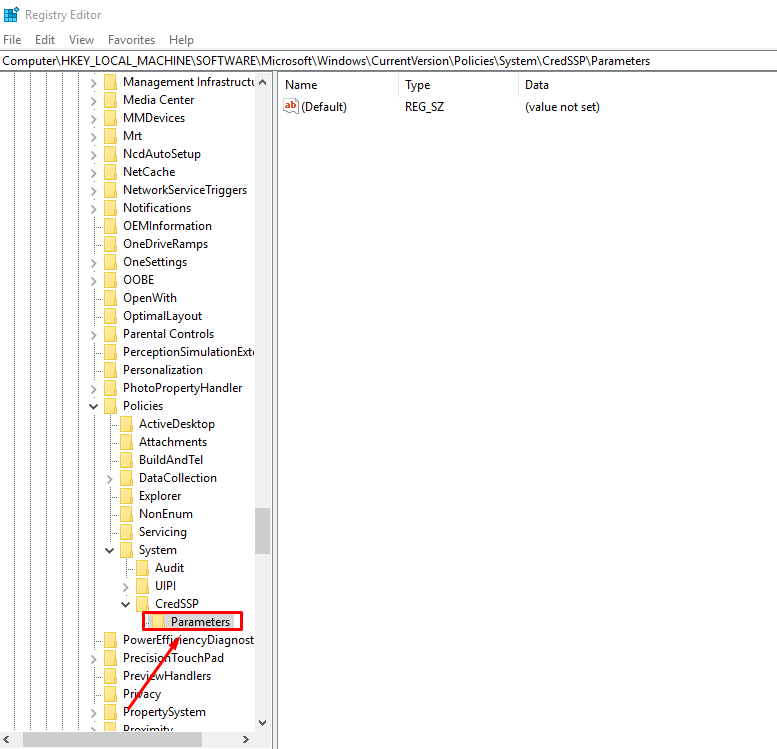
Task: Click the registry path address bar
Action: 388,61
